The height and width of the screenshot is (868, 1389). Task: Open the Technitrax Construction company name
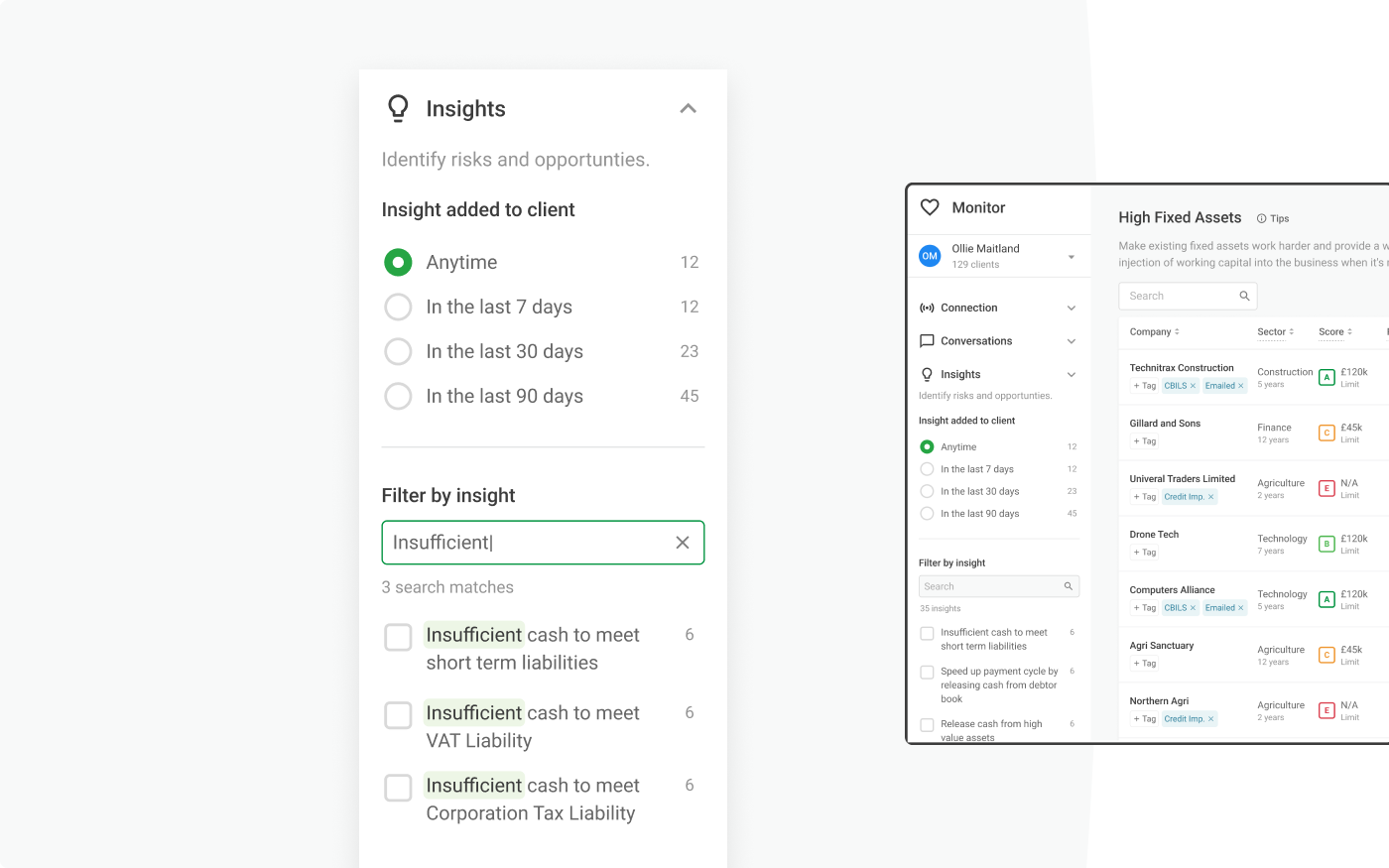pos(1182,368)
